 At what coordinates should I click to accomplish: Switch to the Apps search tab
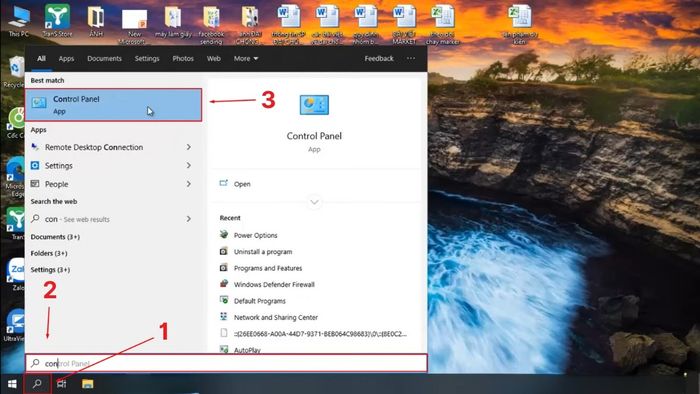[67, 58]
